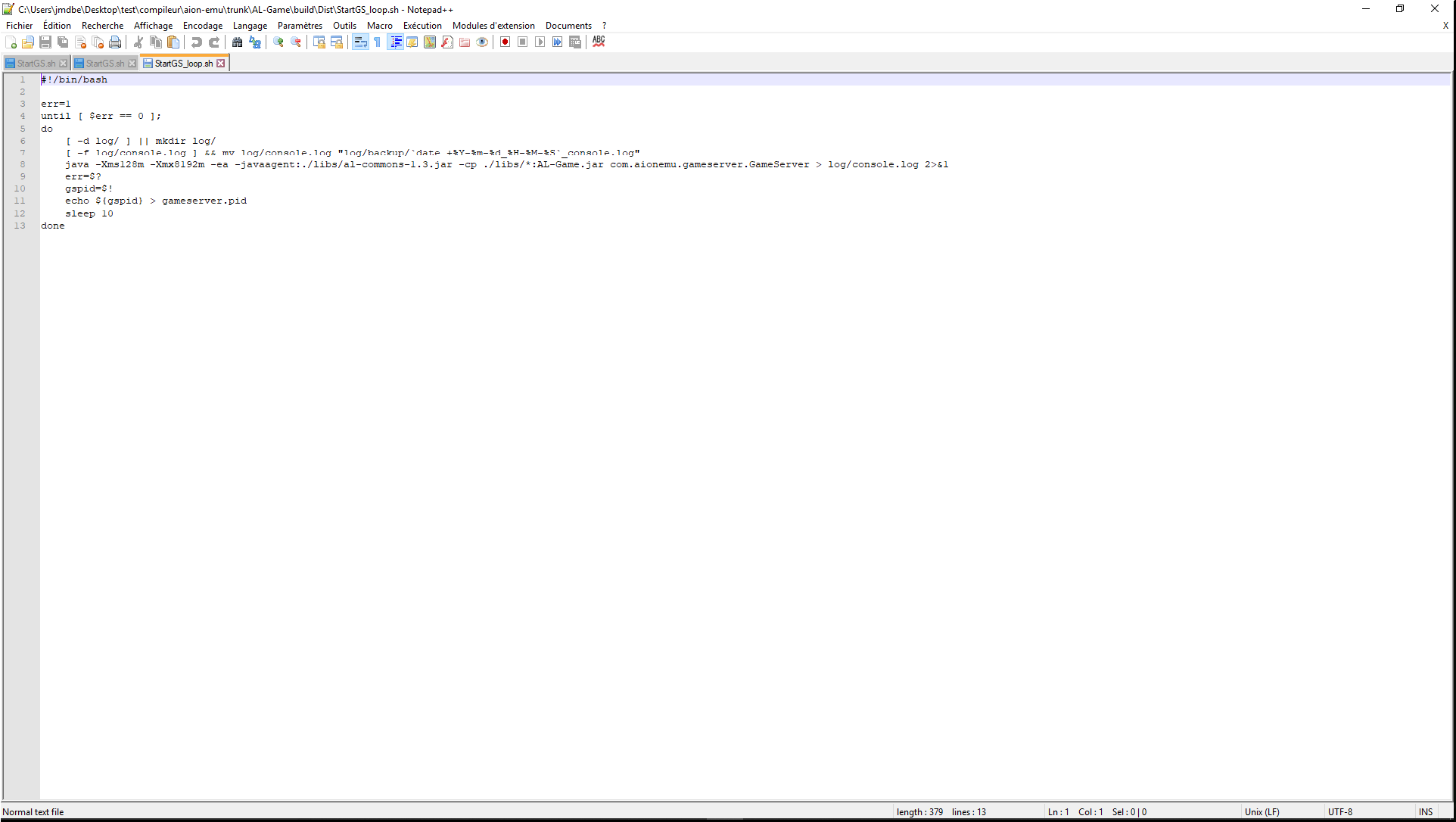Click the spell check ABC icon

599,42
